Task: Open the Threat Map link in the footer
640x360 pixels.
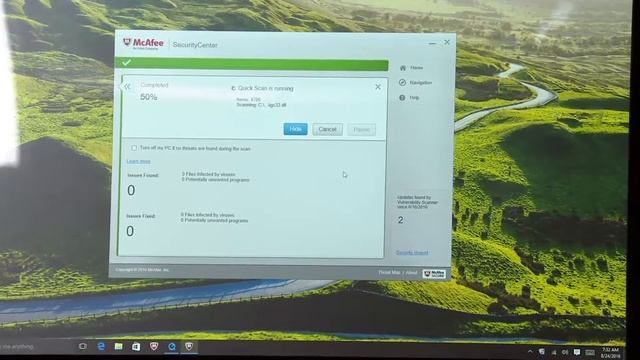Action: (x=389, y=272)
